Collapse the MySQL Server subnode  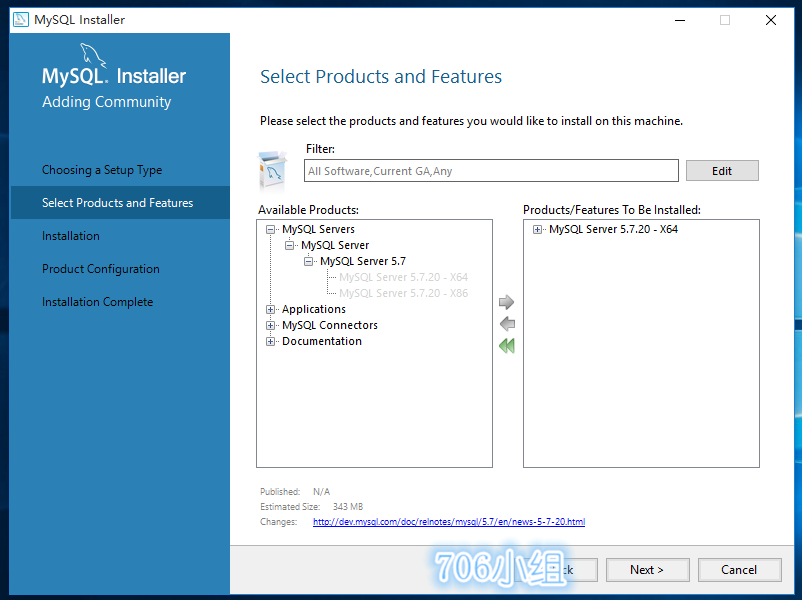point(289,246)
